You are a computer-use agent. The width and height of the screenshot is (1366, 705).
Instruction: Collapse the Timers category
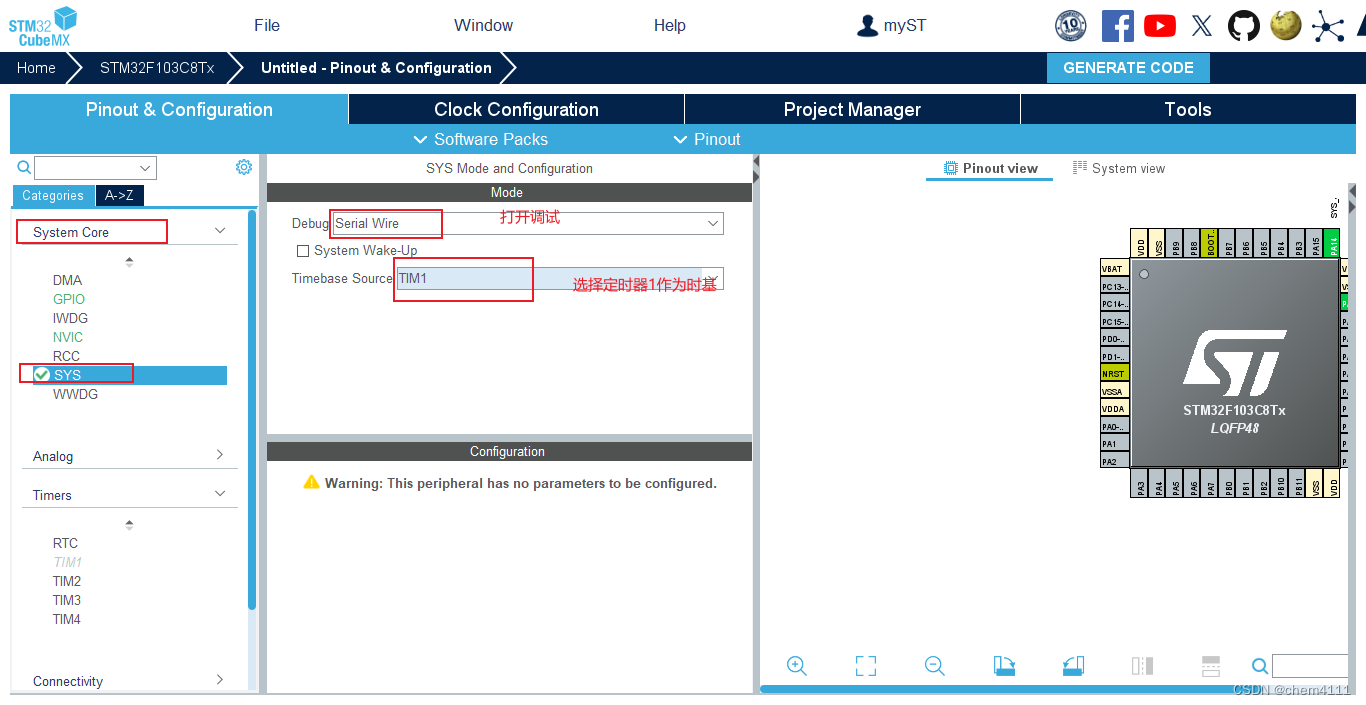coord(220,494)
